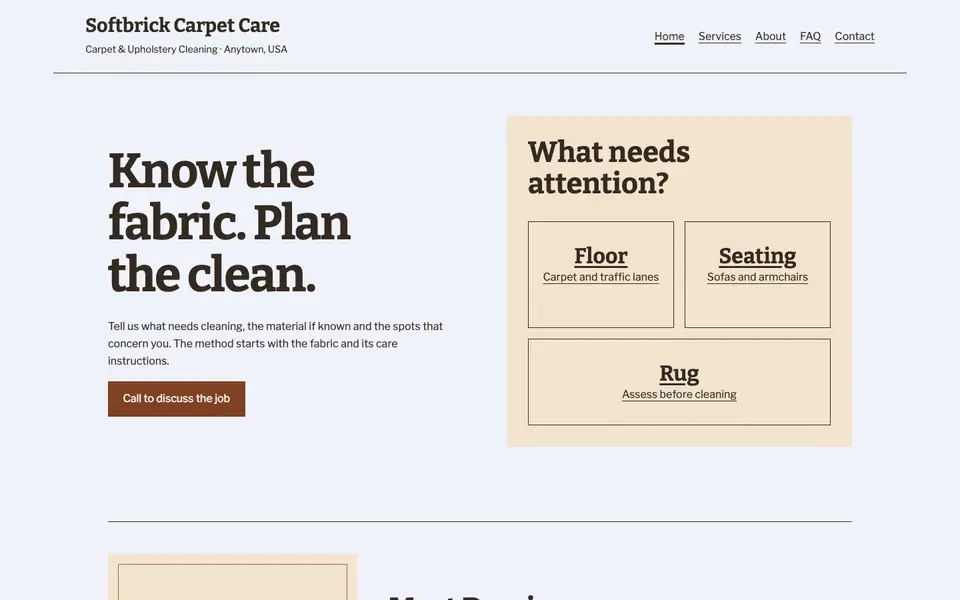Select the Rug card link
Screen dimensions: 960x600
tap(679, 382)
